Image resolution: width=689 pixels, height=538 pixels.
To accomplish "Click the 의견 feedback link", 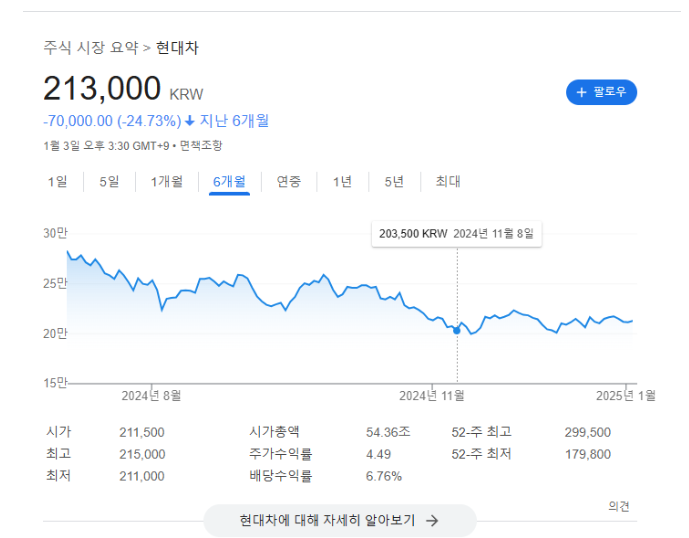I will pos(619,506).
